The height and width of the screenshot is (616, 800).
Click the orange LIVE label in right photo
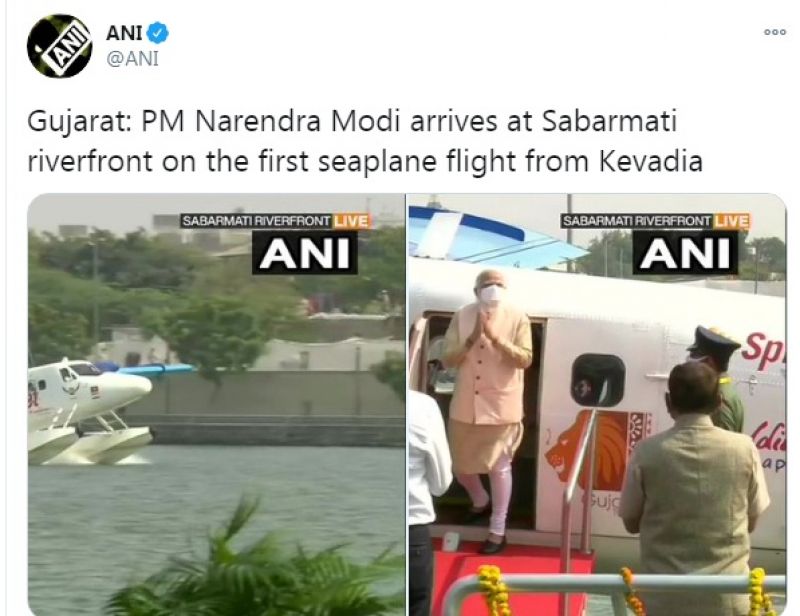(x=731, y=221)
